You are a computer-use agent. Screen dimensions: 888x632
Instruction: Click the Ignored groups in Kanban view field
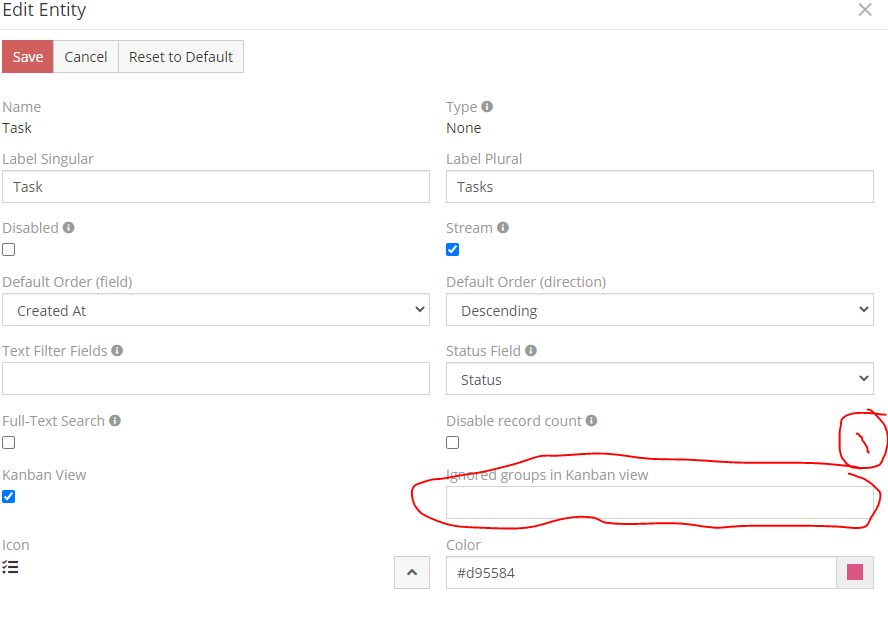pos(659,503)
